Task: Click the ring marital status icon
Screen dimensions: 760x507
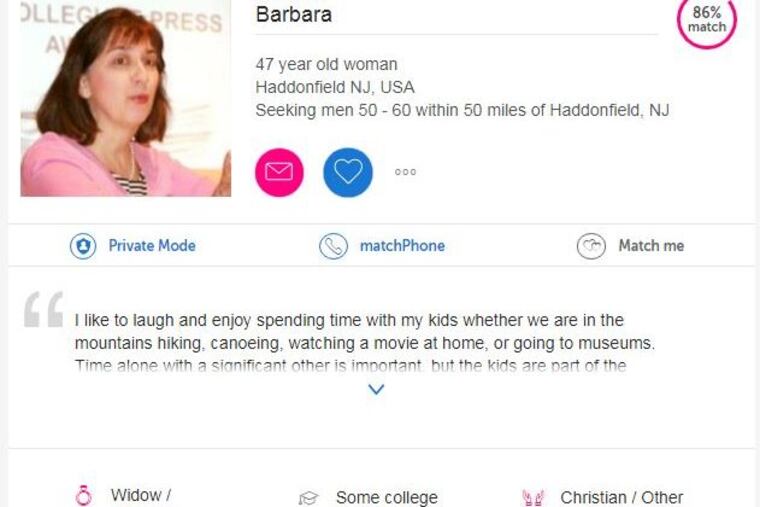Action: click(x=84, y=496)
